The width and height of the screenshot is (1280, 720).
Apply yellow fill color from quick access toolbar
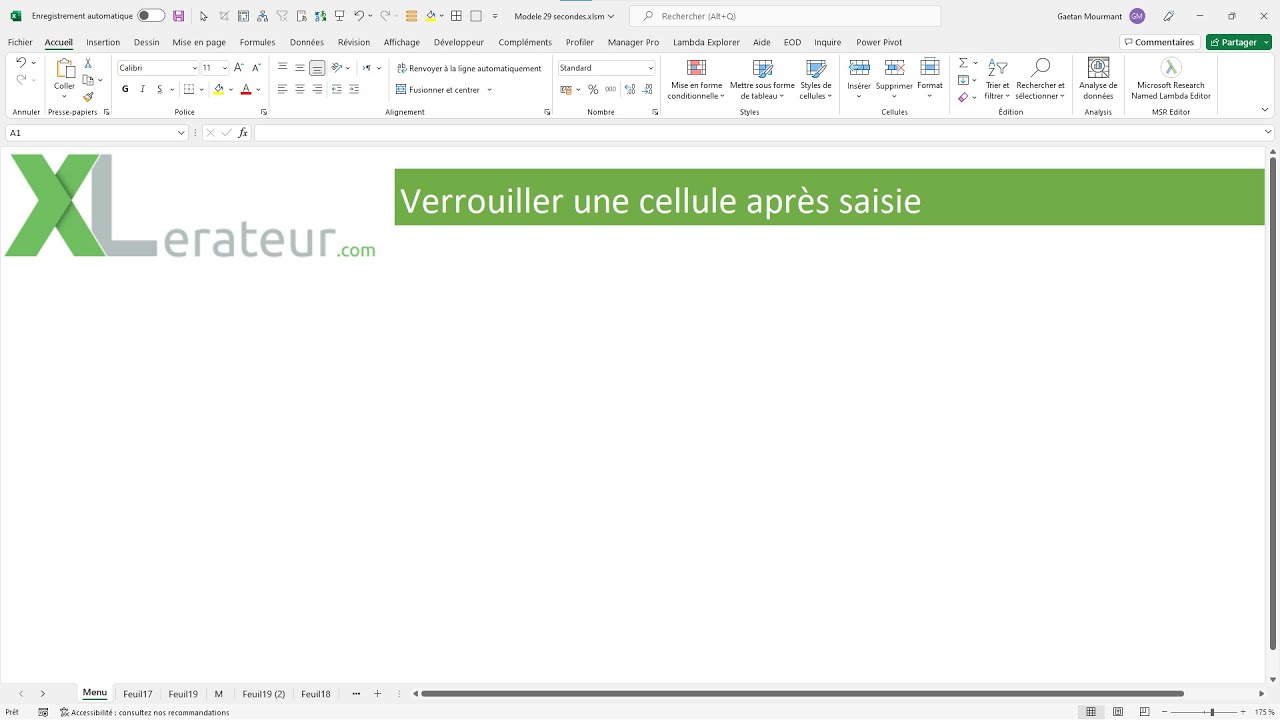coord(430,16)
